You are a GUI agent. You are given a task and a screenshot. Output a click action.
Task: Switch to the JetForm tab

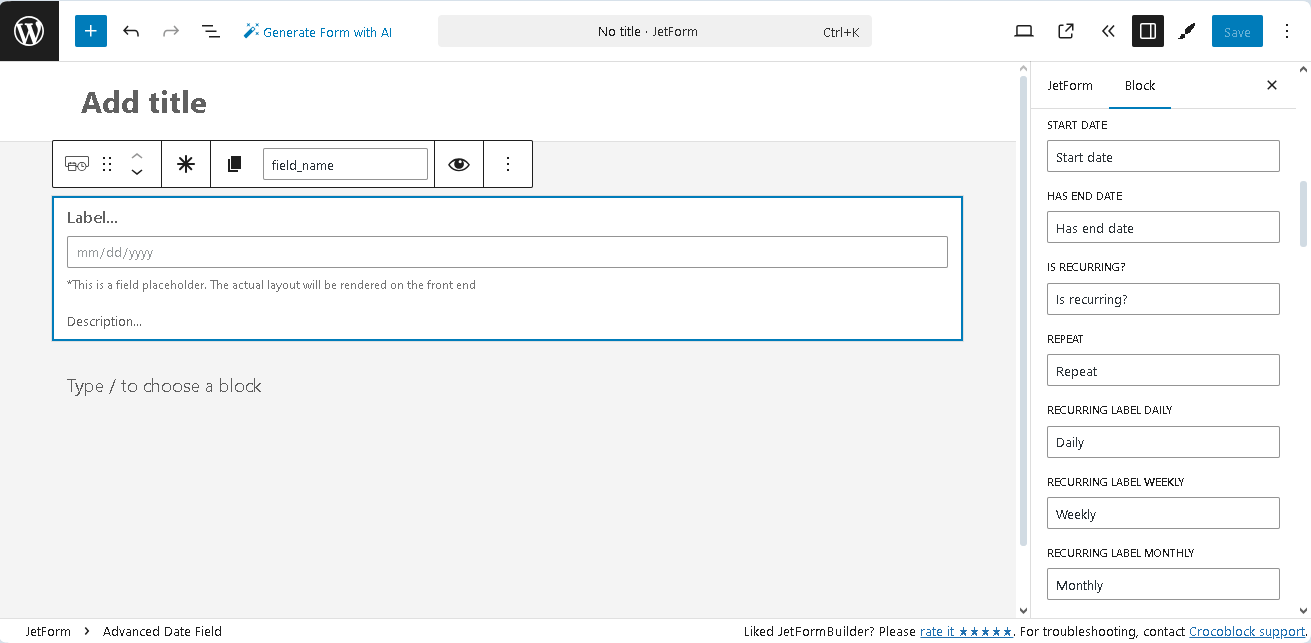pos(1070,85)
